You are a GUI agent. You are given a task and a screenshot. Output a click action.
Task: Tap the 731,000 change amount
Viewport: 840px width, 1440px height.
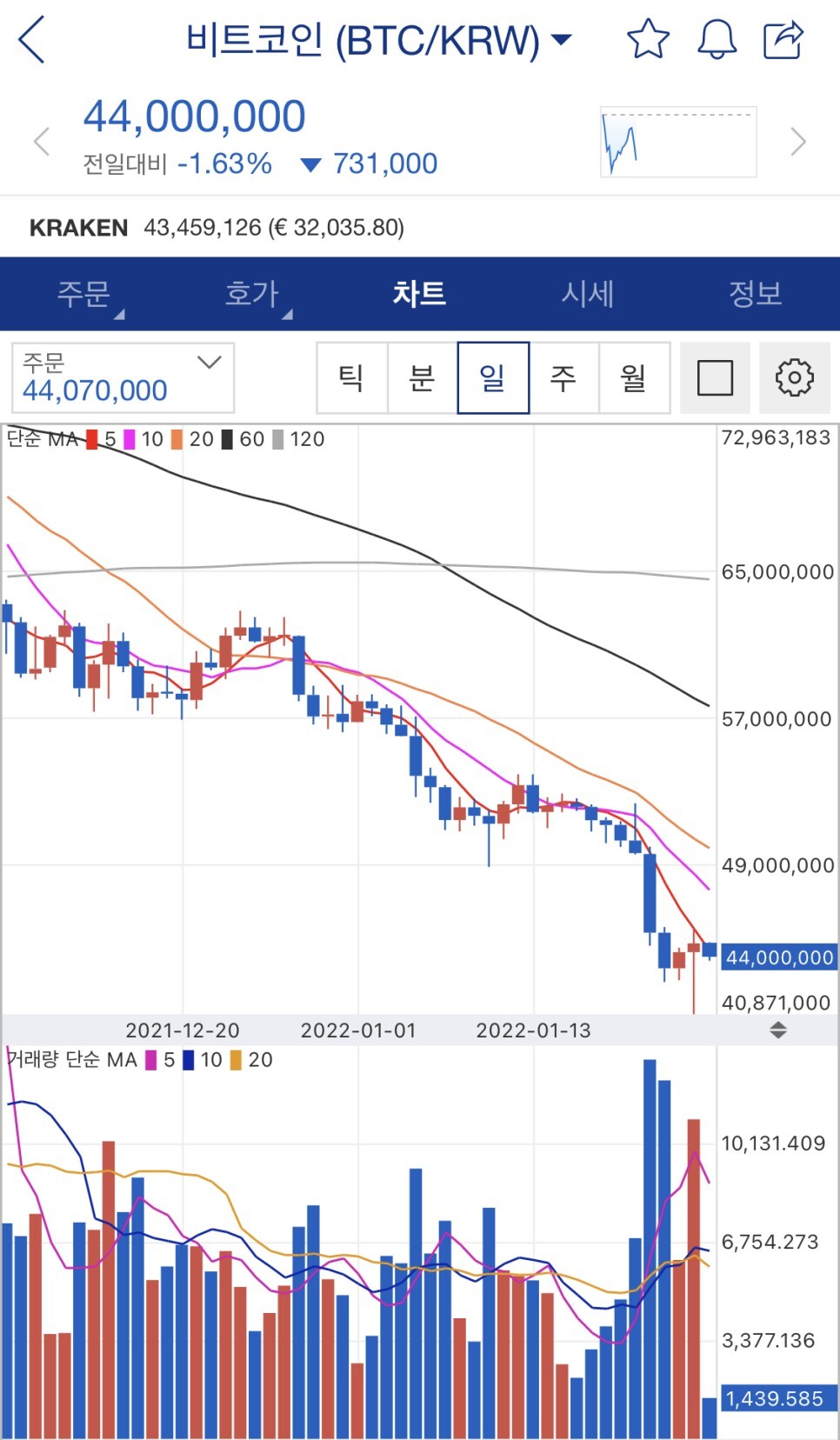385,163
